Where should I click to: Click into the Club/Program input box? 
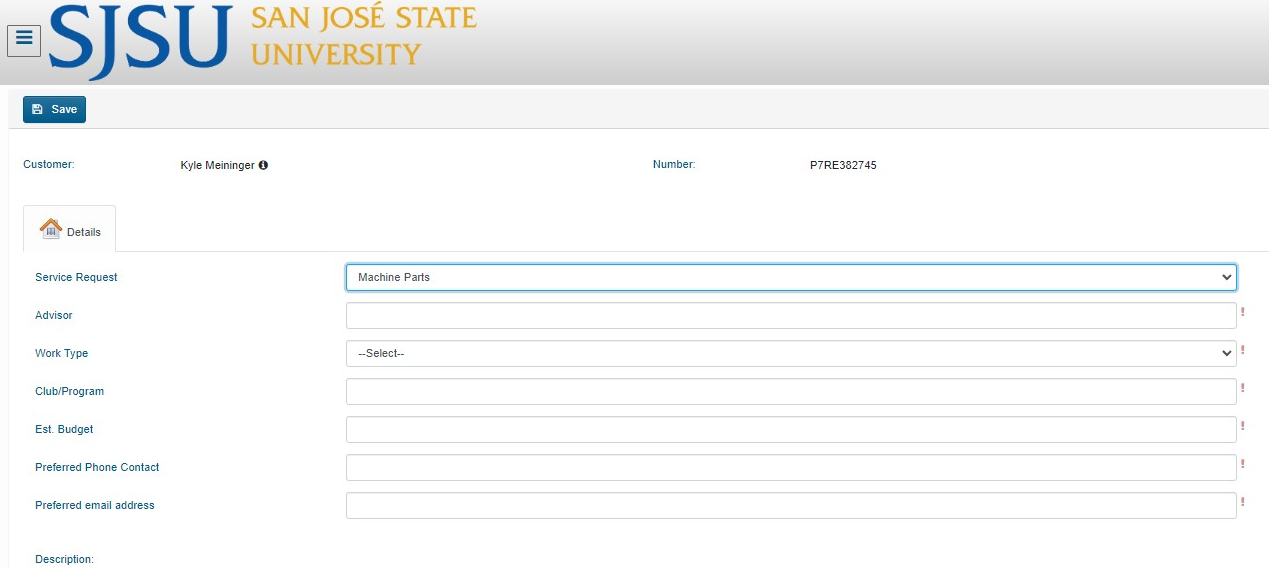point(790,391)
